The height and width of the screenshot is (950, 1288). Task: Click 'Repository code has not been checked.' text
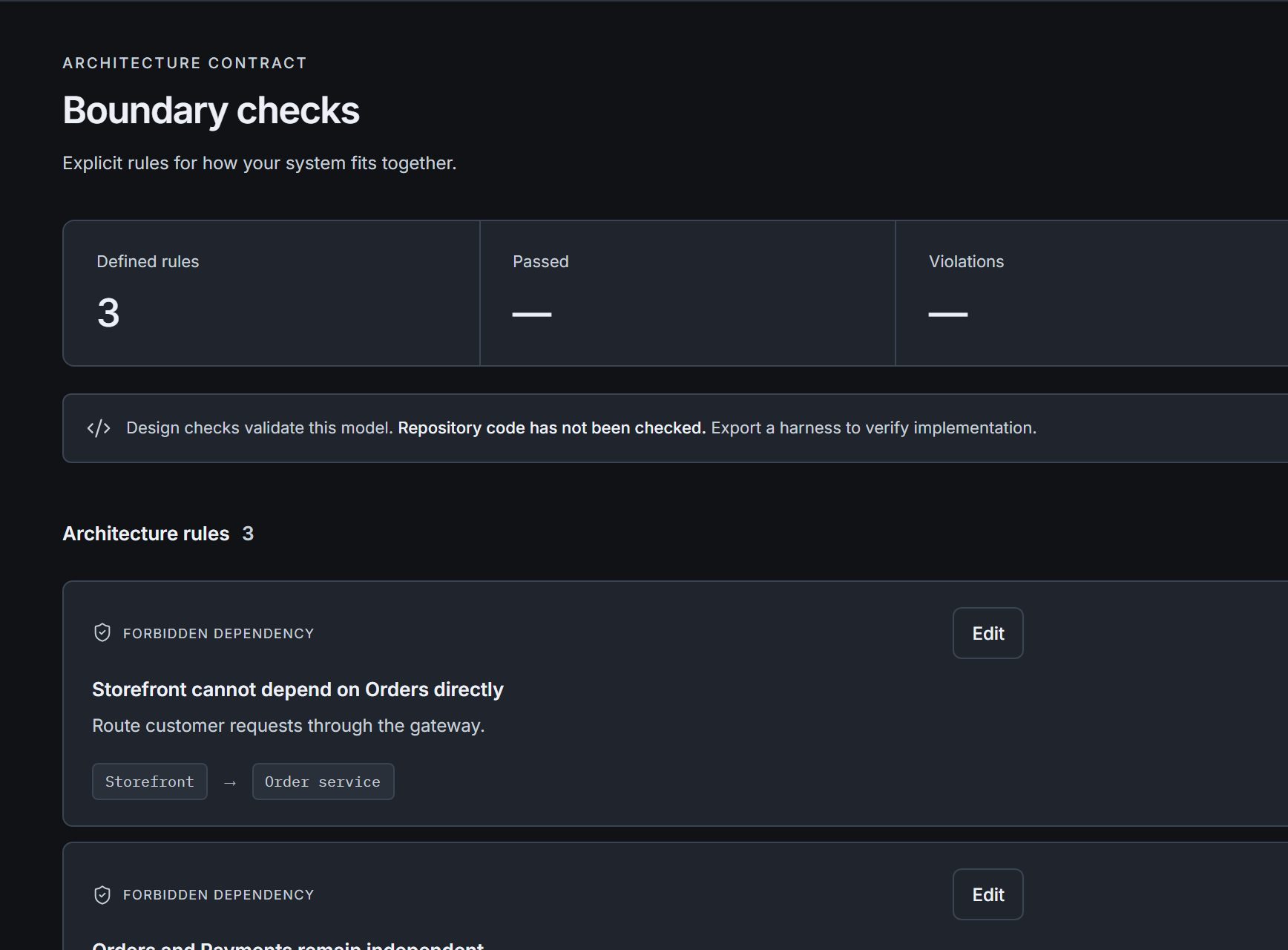click(x=552, y=428)
